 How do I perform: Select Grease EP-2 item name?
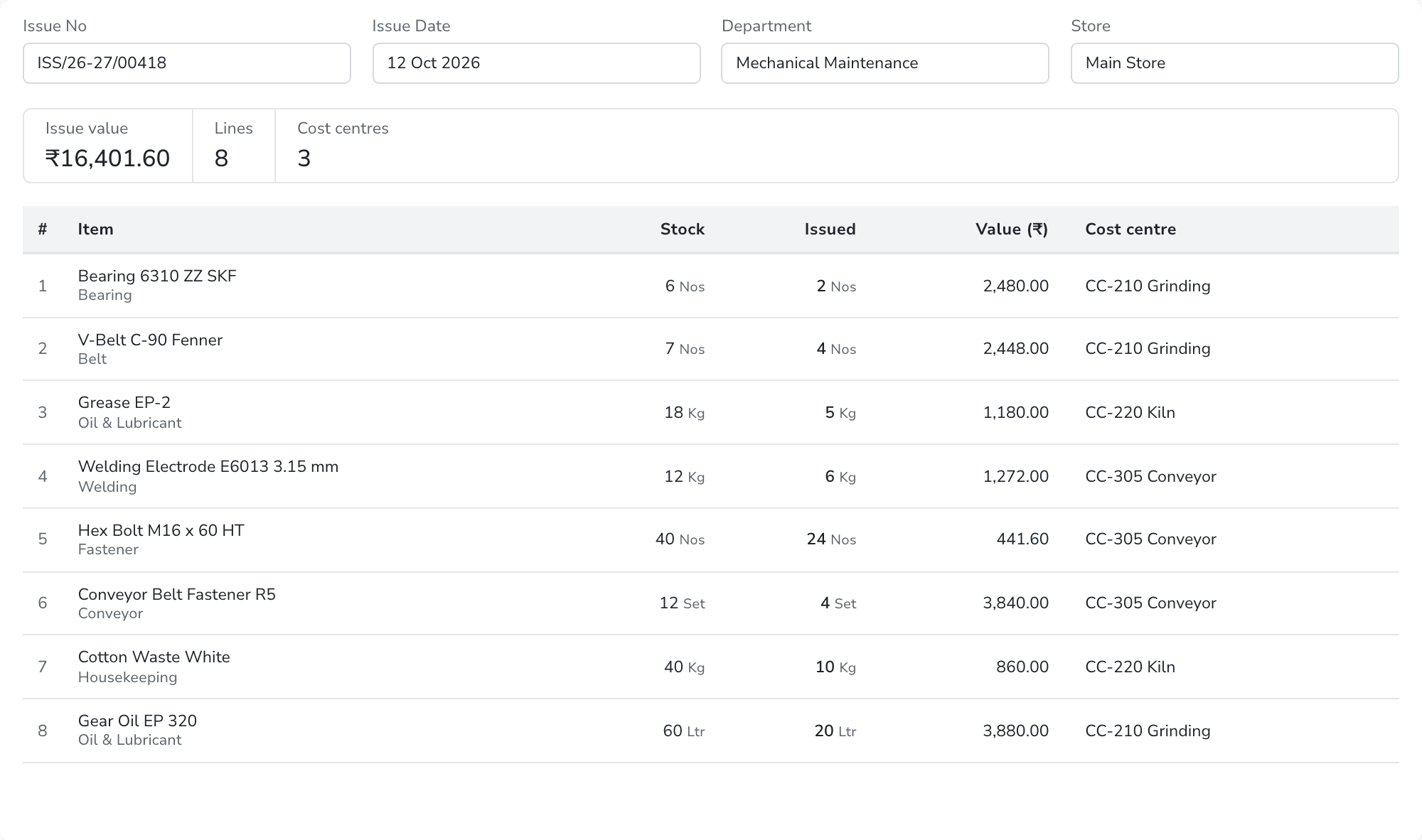click(x=124, y=402)
